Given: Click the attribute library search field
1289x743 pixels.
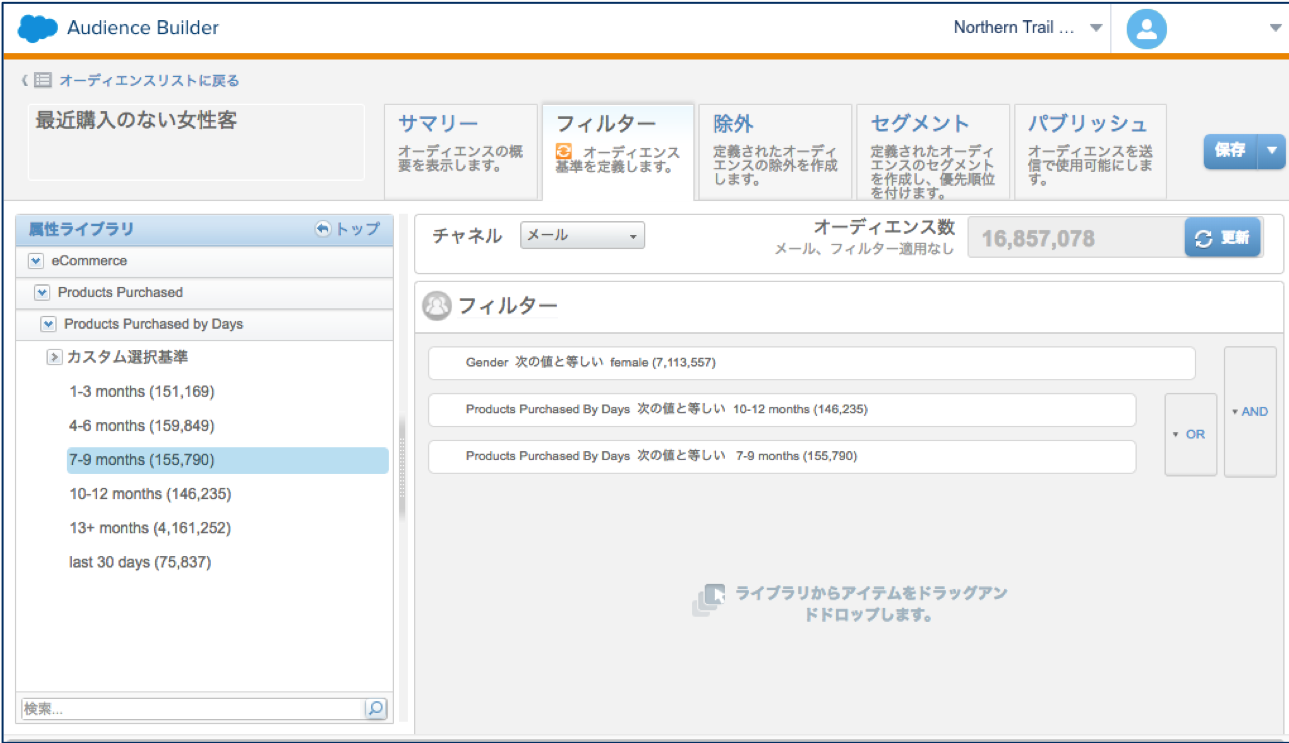Looking at the screenshot, I should coord(192,708).
